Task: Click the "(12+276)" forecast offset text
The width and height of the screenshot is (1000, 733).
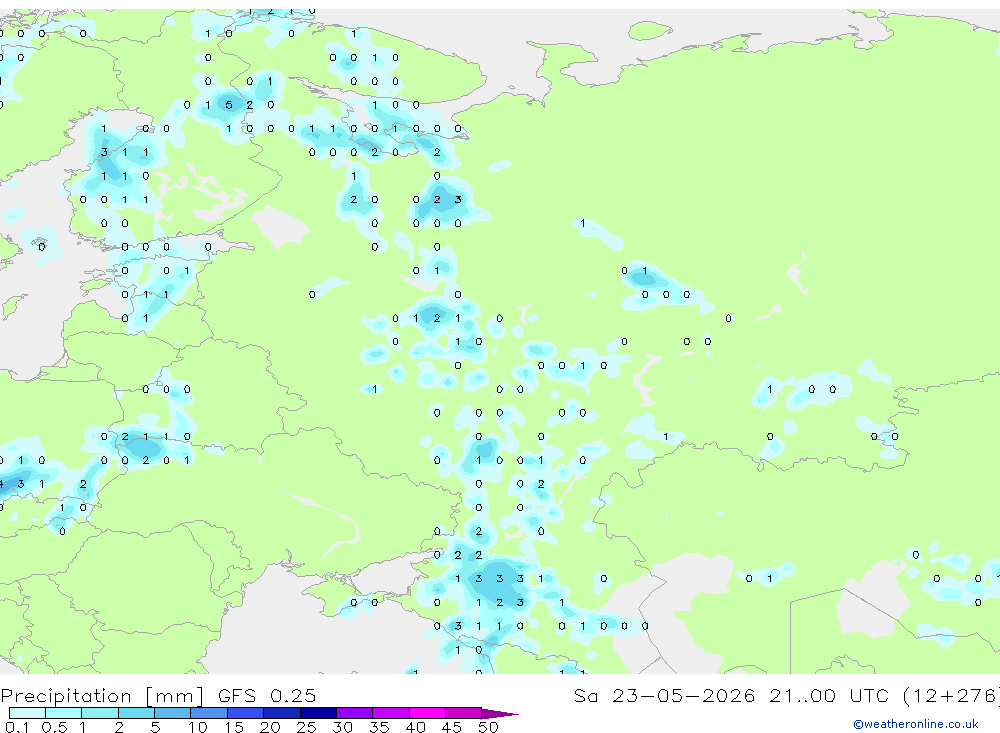Action: (x=951, y=695)
